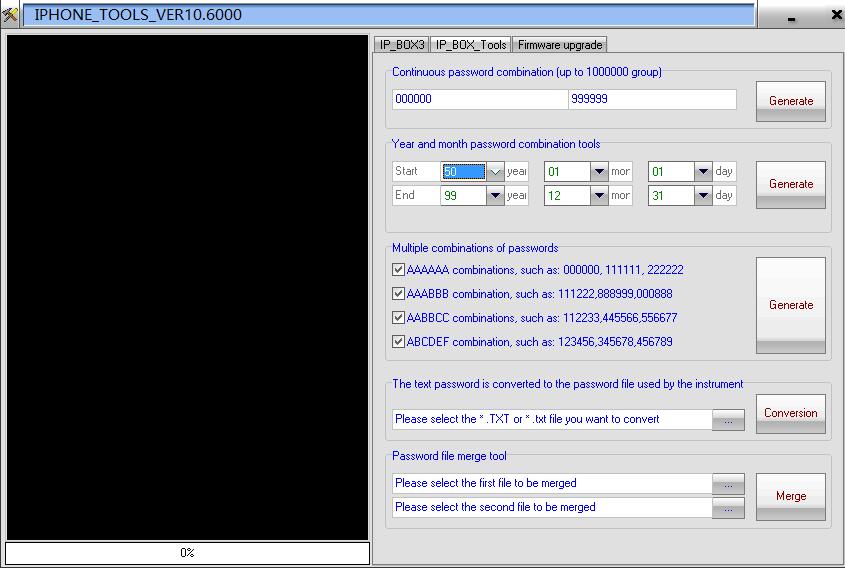Open the End day dropdown
Screen dimensions: 845x568
click(703, 196)
